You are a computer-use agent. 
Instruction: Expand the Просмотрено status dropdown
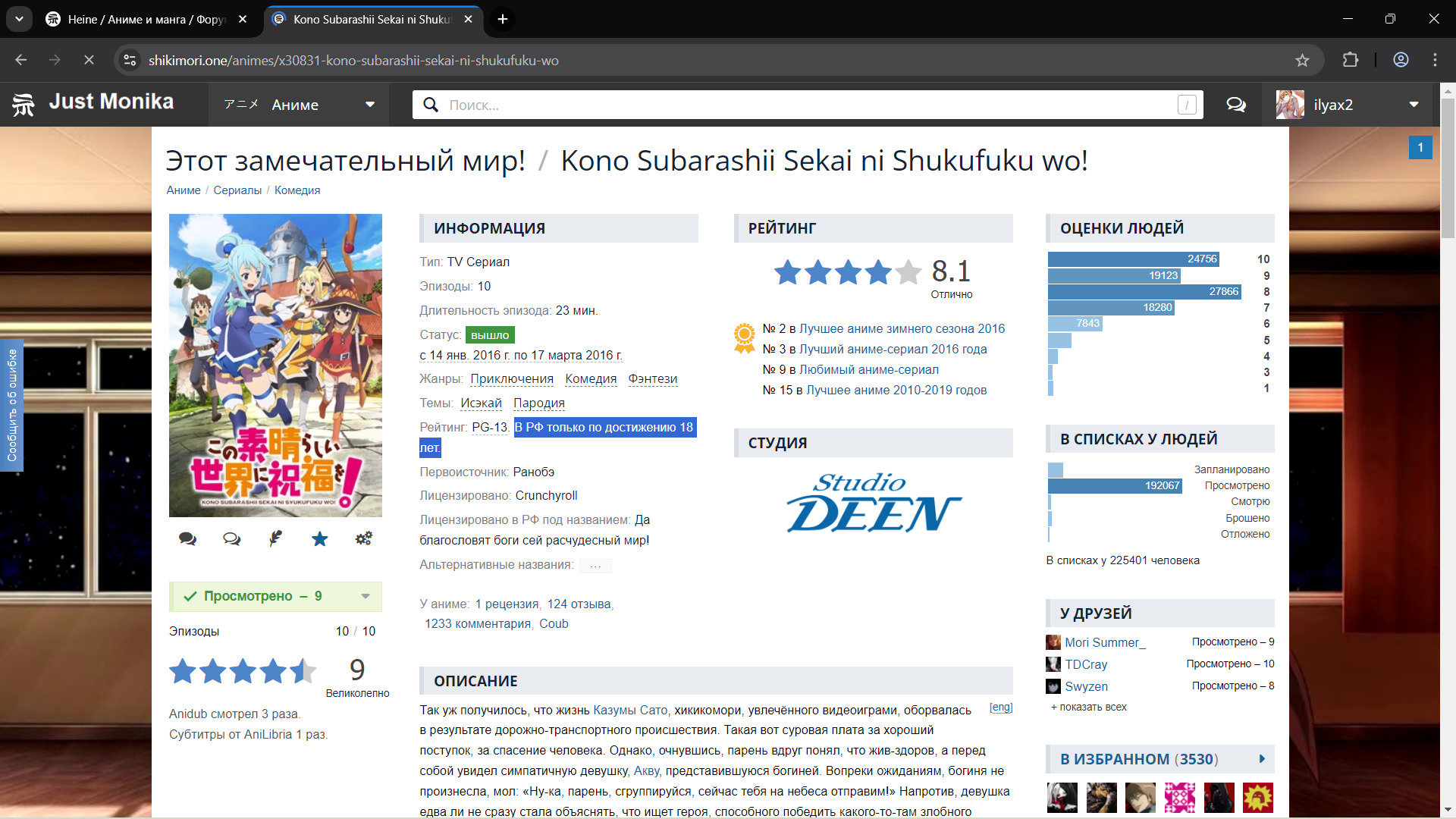coord(366,596)
